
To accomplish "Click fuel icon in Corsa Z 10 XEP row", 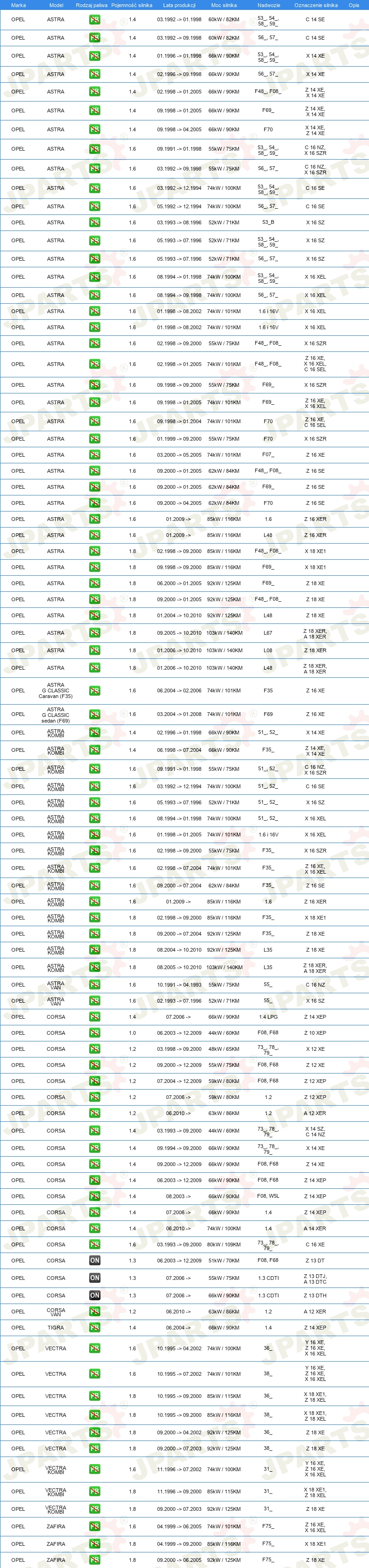I will 95,1033.
